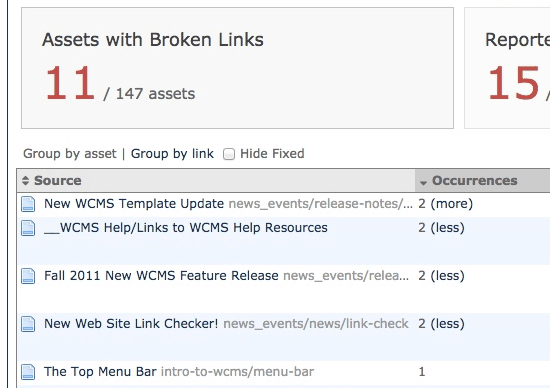
Task: Switch to Group by asset view
Action: pyautogui.click(x=69, y=154)
